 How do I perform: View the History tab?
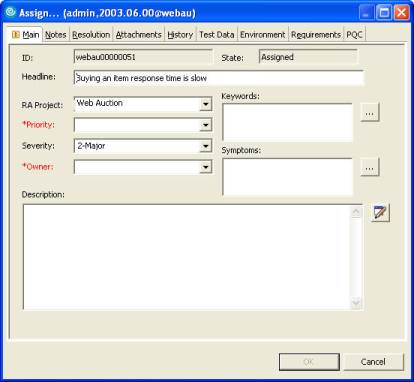click(x=180, y=35)
